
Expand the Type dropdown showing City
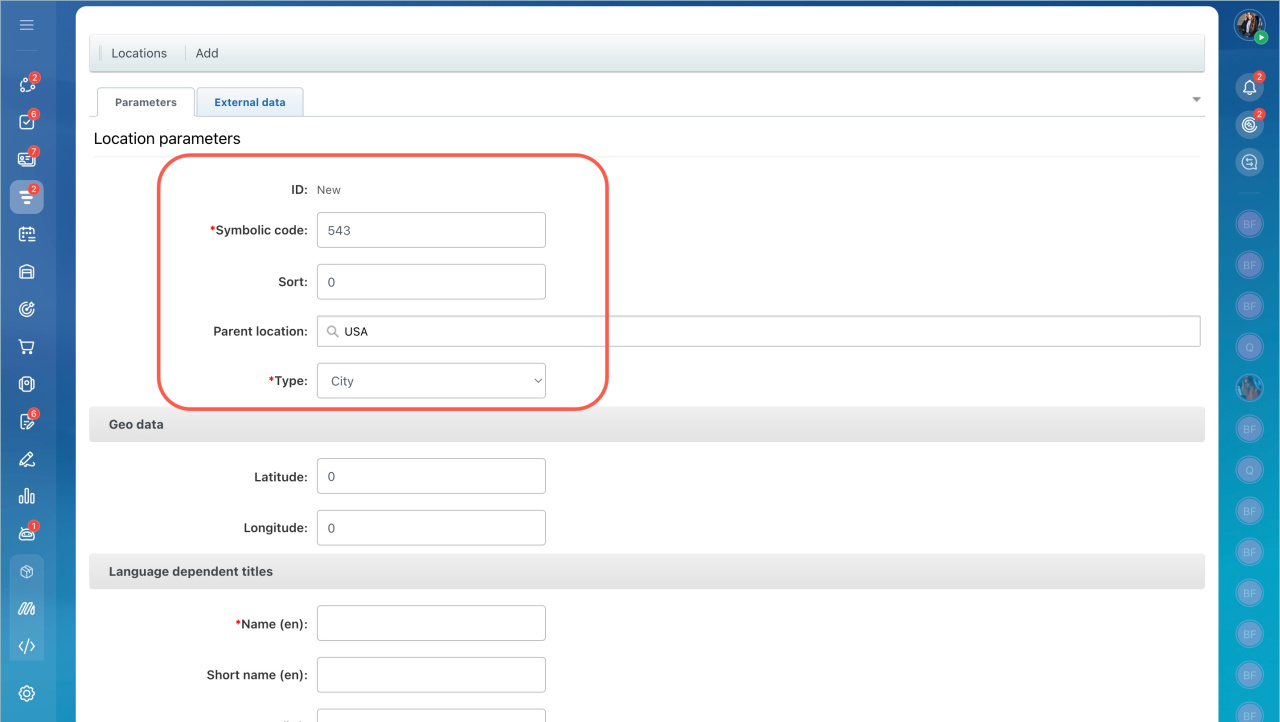431,381
